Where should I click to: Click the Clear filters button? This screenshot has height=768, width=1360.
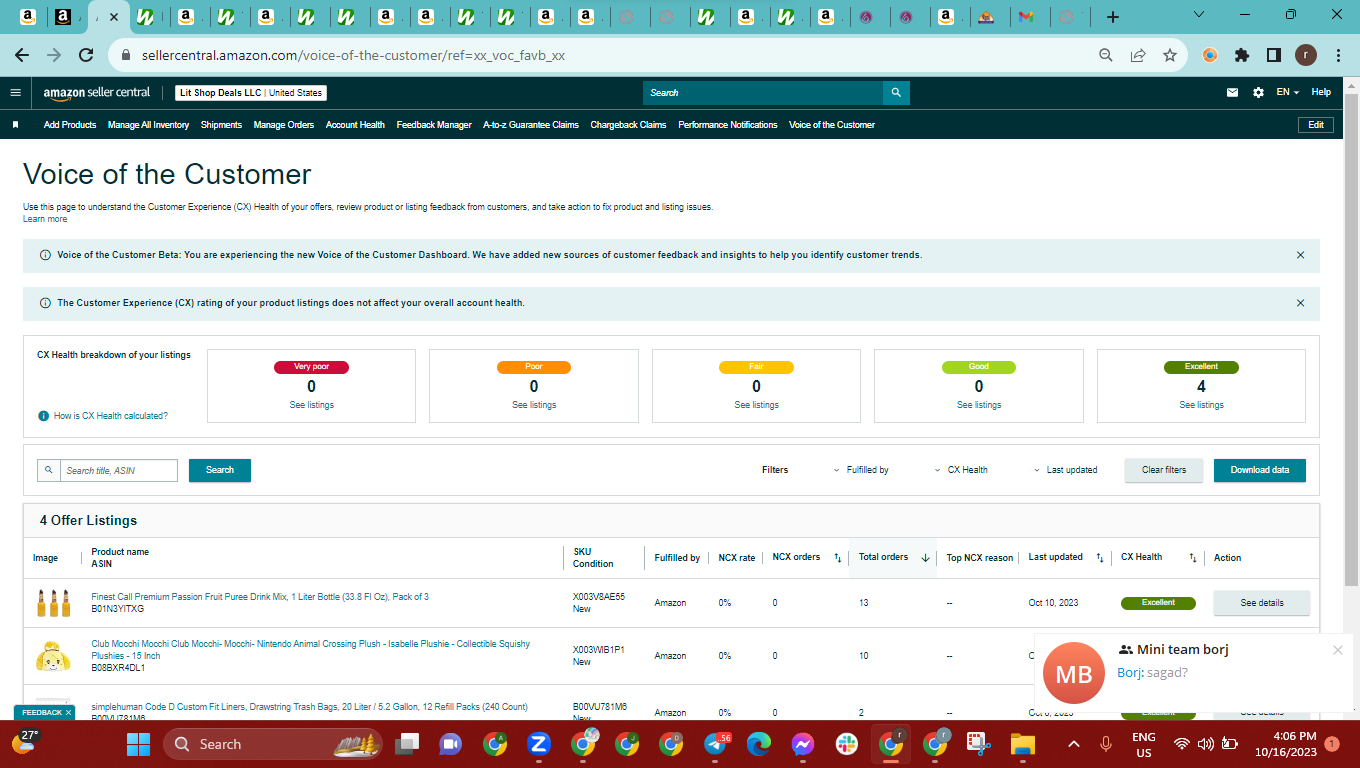(x=1164, y=470)
